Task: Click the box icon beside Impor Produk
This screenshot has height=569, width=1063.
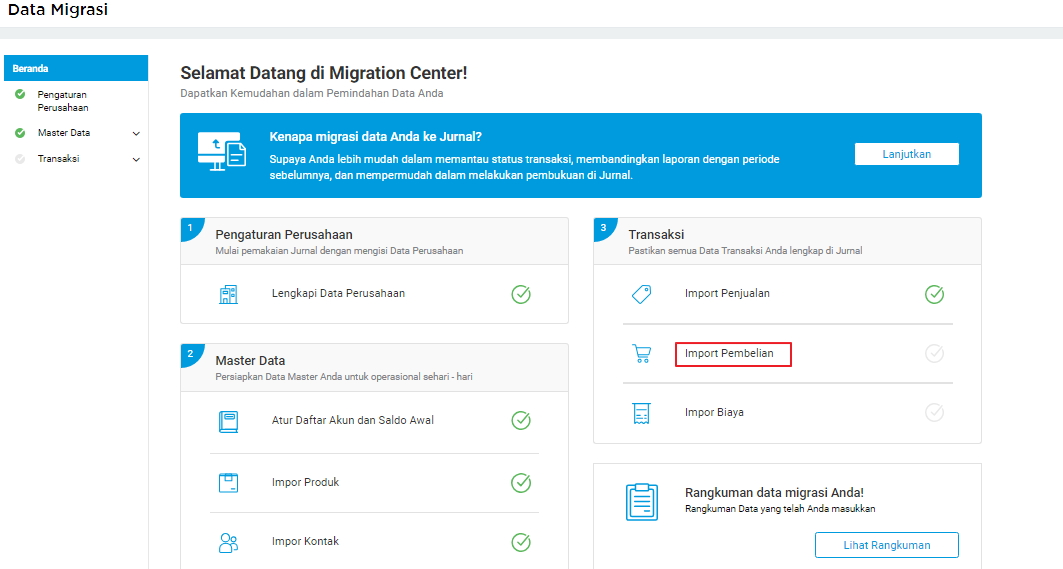Action: click(x=228, y=483)
